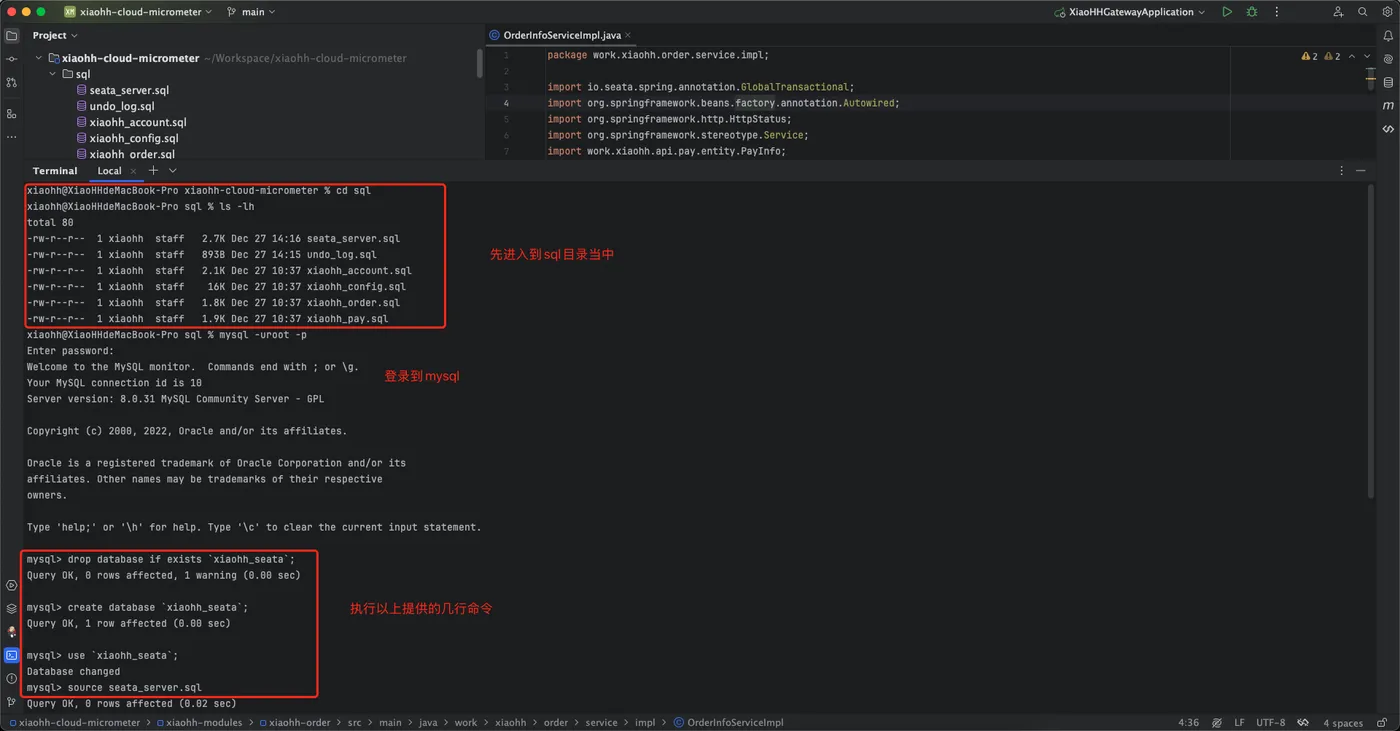Click the Terminal tool window icon
The height and width of the screenshot is (731, 1400).
point(12,656)
